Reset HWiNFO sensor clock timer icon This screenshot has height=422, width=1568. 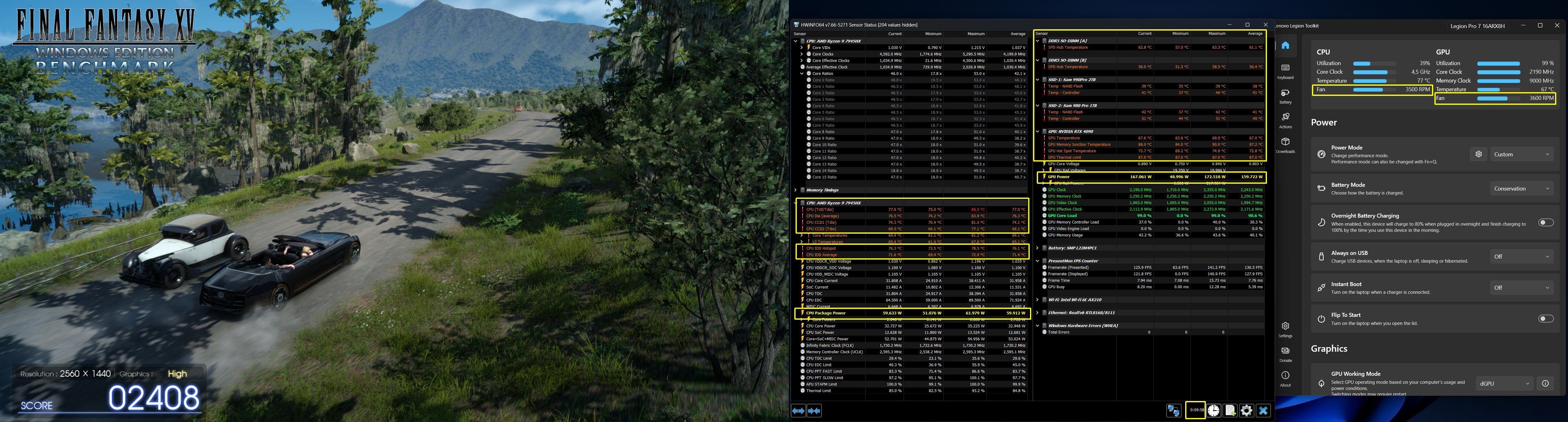coord(1214,411)
